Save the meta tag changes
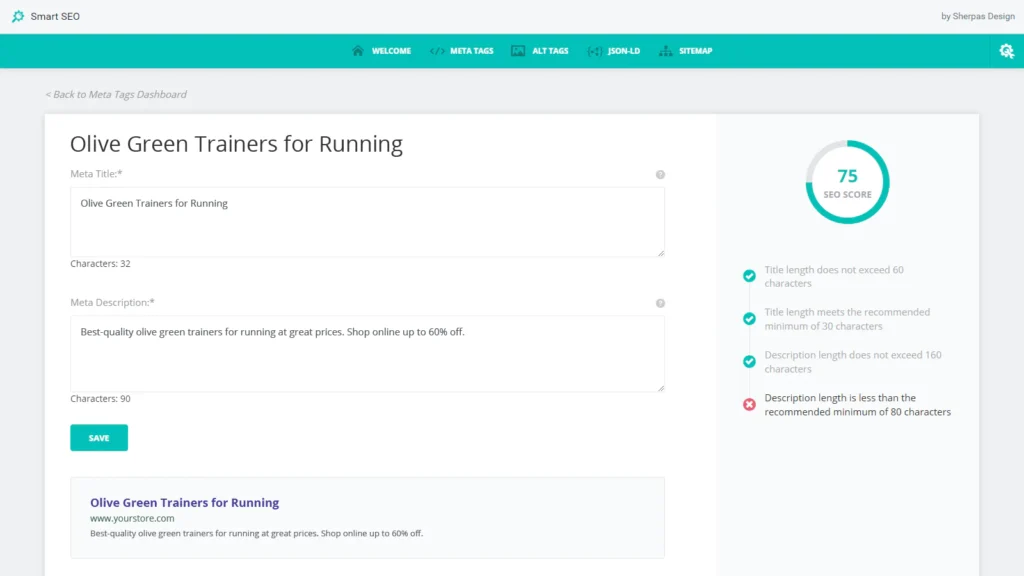Image resolution: width=1024 pixels, height=576 pixels. [99, 438]
